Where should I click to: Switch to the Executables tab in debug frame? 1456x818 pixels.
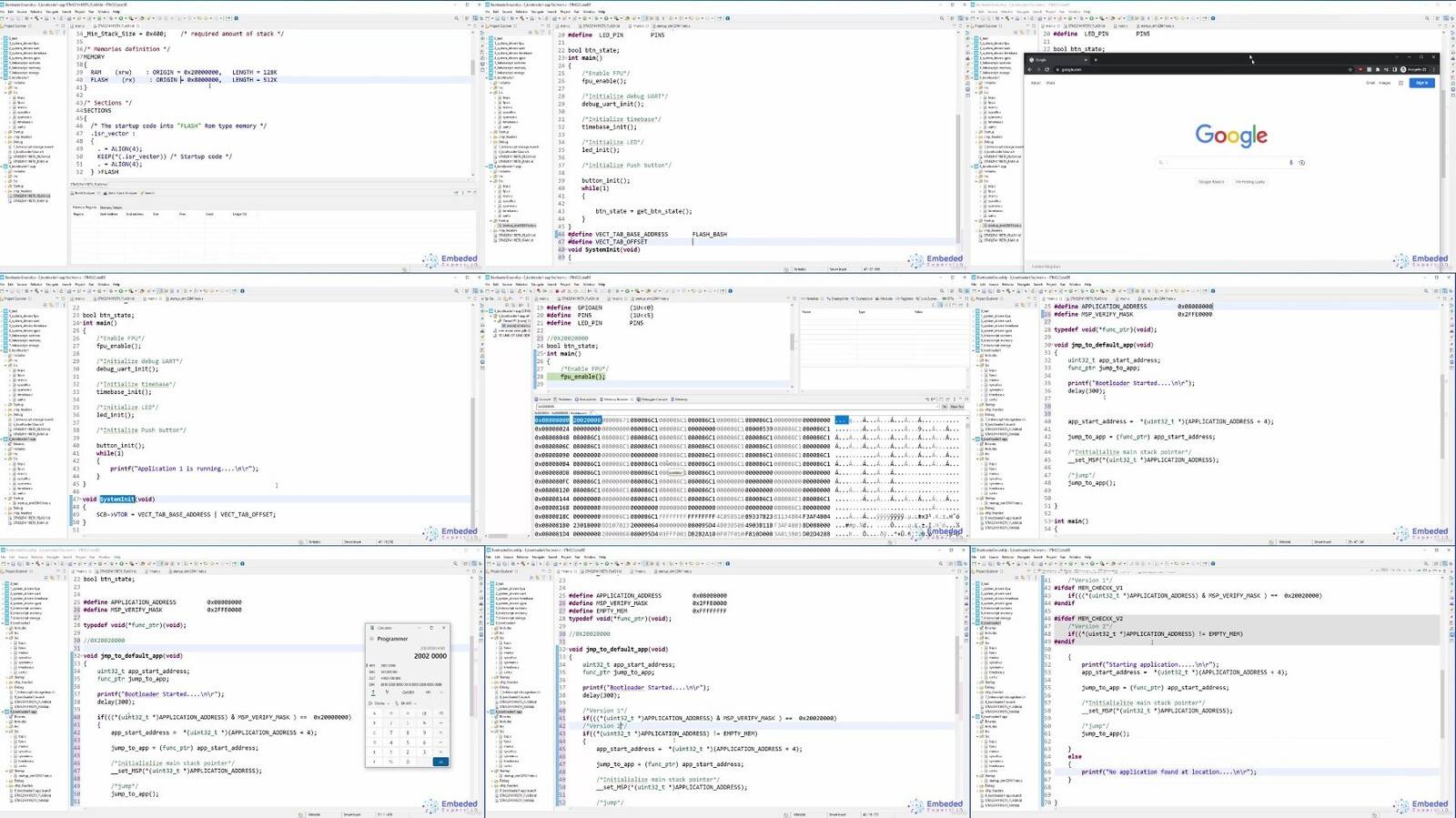pyautogui.click(x=585, y=399)
